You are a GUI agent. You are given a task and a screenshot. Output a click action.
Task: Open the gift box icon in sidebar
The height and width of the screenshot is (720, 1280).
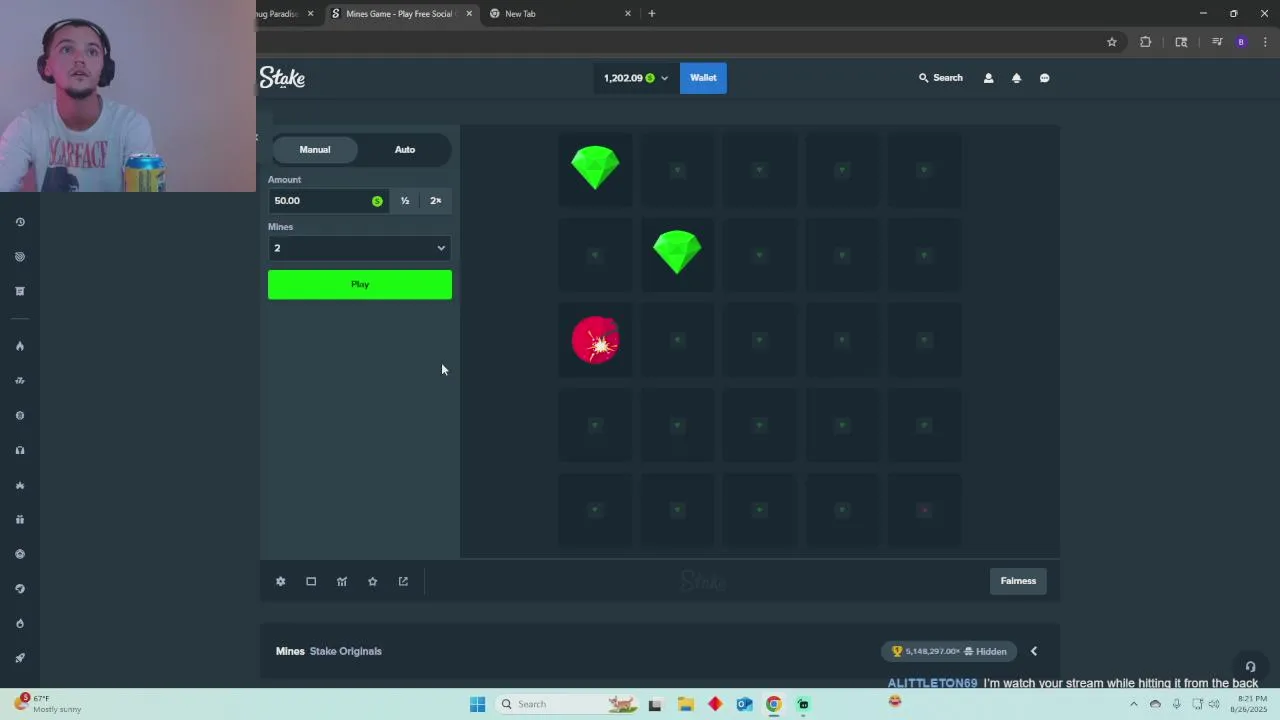[x=20, y=519]
